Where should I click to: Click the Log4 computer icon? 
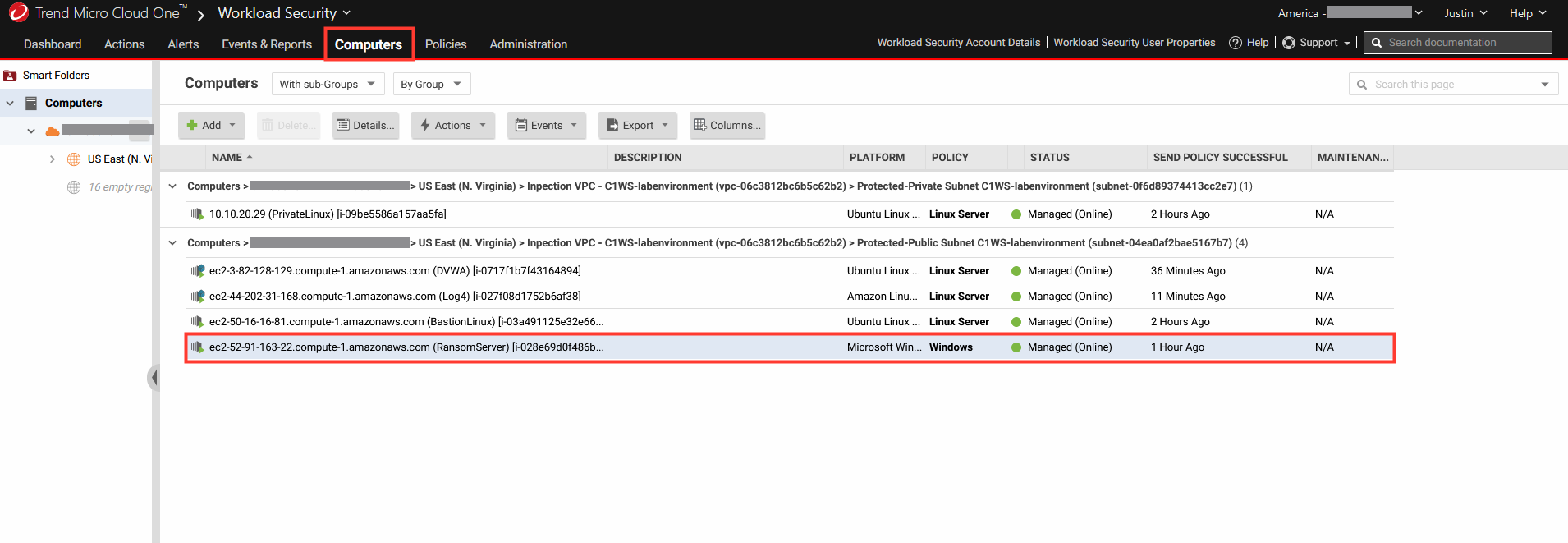point(197,296)
